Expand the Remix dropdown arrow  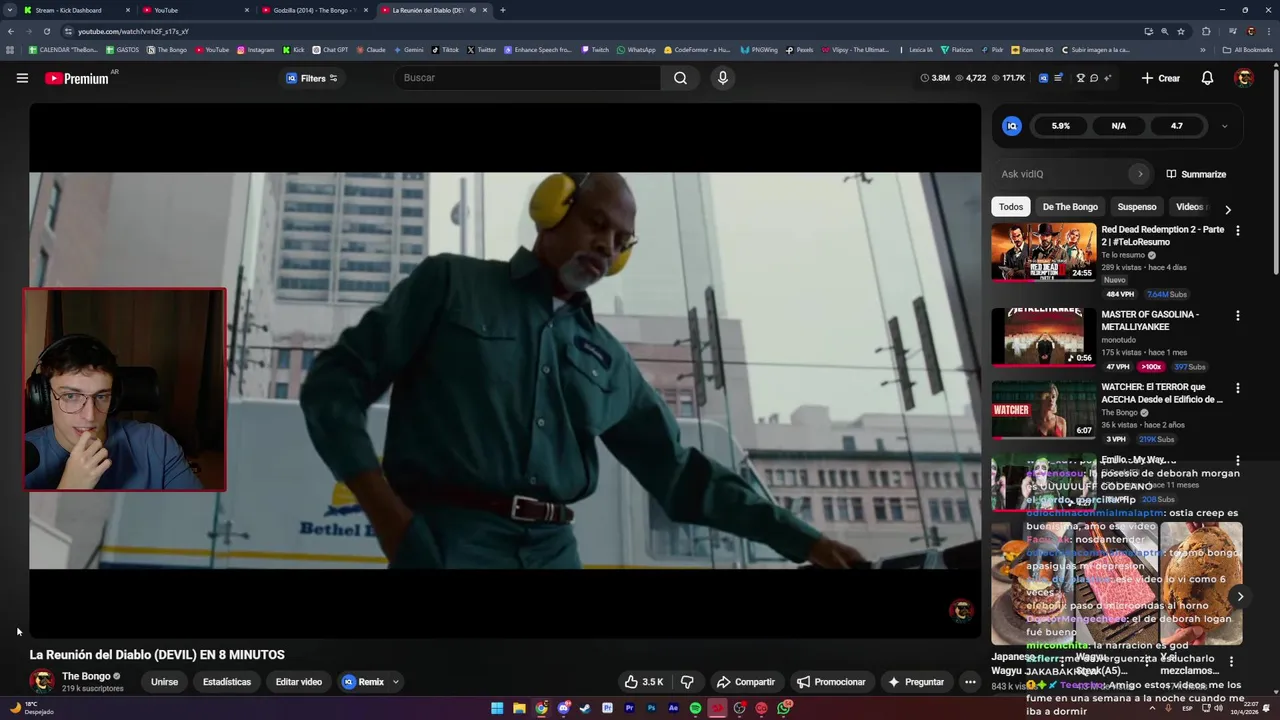tap(395, 682)
